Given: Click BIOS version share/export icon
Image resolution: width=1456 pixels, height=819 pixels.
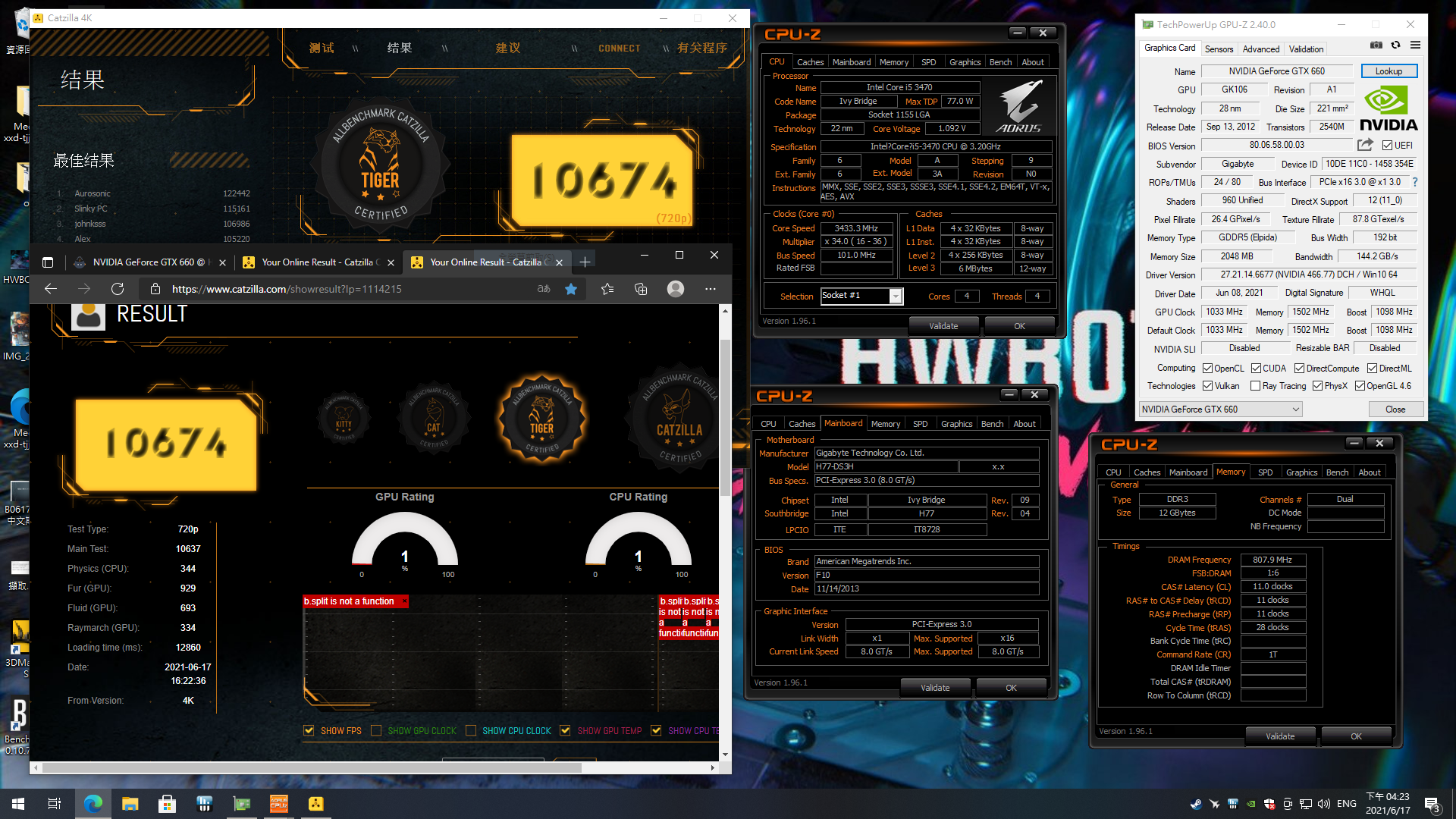Looking at the screenshot, I should [x=1365, y=145].
